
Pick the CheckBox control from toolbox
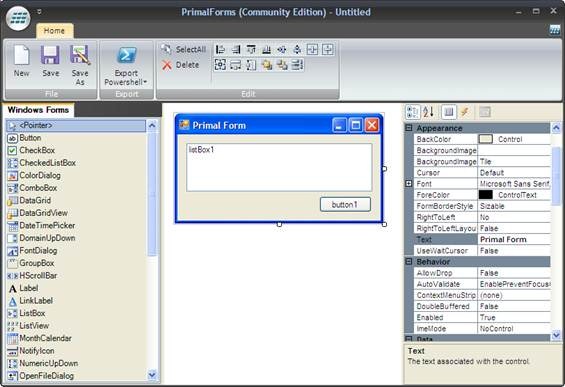[76, 150]
